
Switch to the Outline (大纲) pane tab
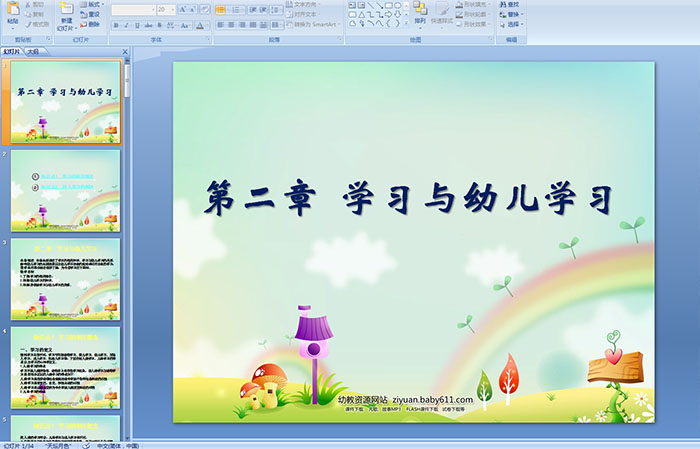pos(33,52)
